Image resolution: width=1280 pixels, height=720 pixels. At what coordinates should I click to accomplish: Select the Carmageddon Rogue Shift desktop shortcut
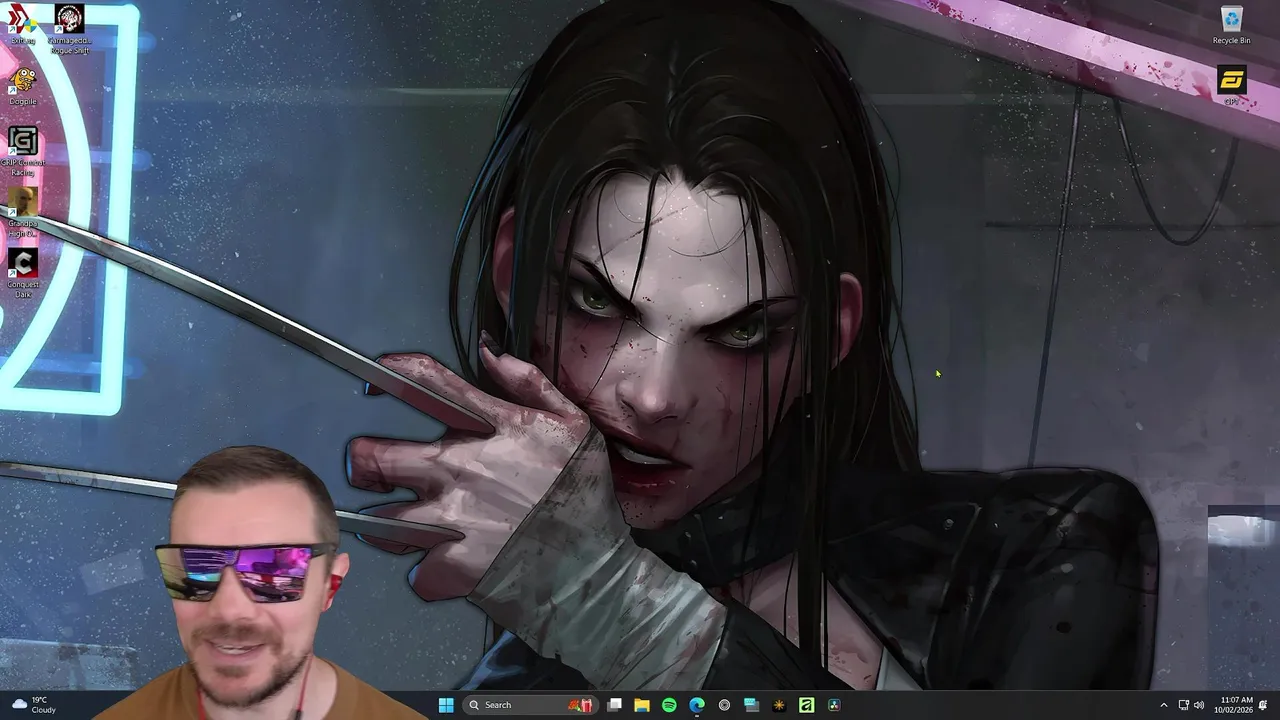click(x=69, y=29)
